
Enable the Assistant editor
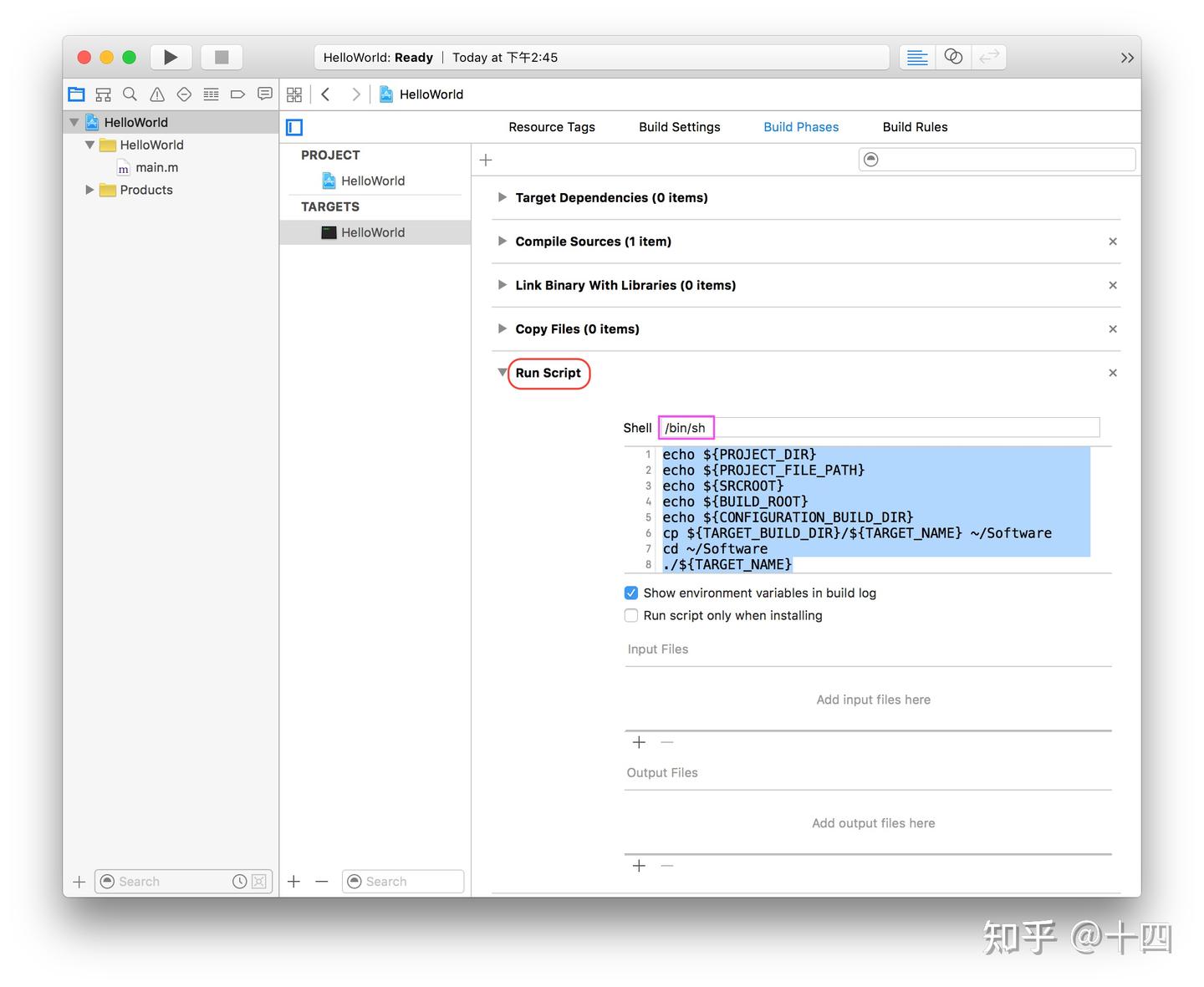(x=953, y=57)
